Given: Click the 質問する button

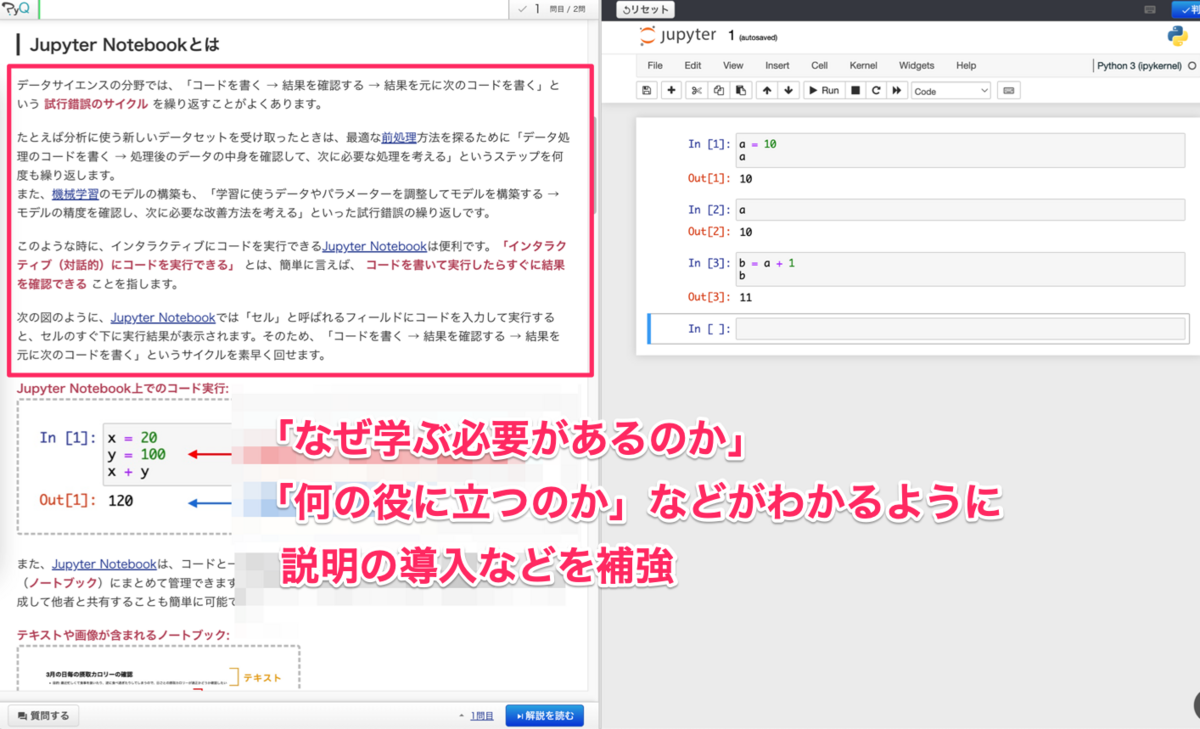Looking at the screenshot, I should 43,715.
